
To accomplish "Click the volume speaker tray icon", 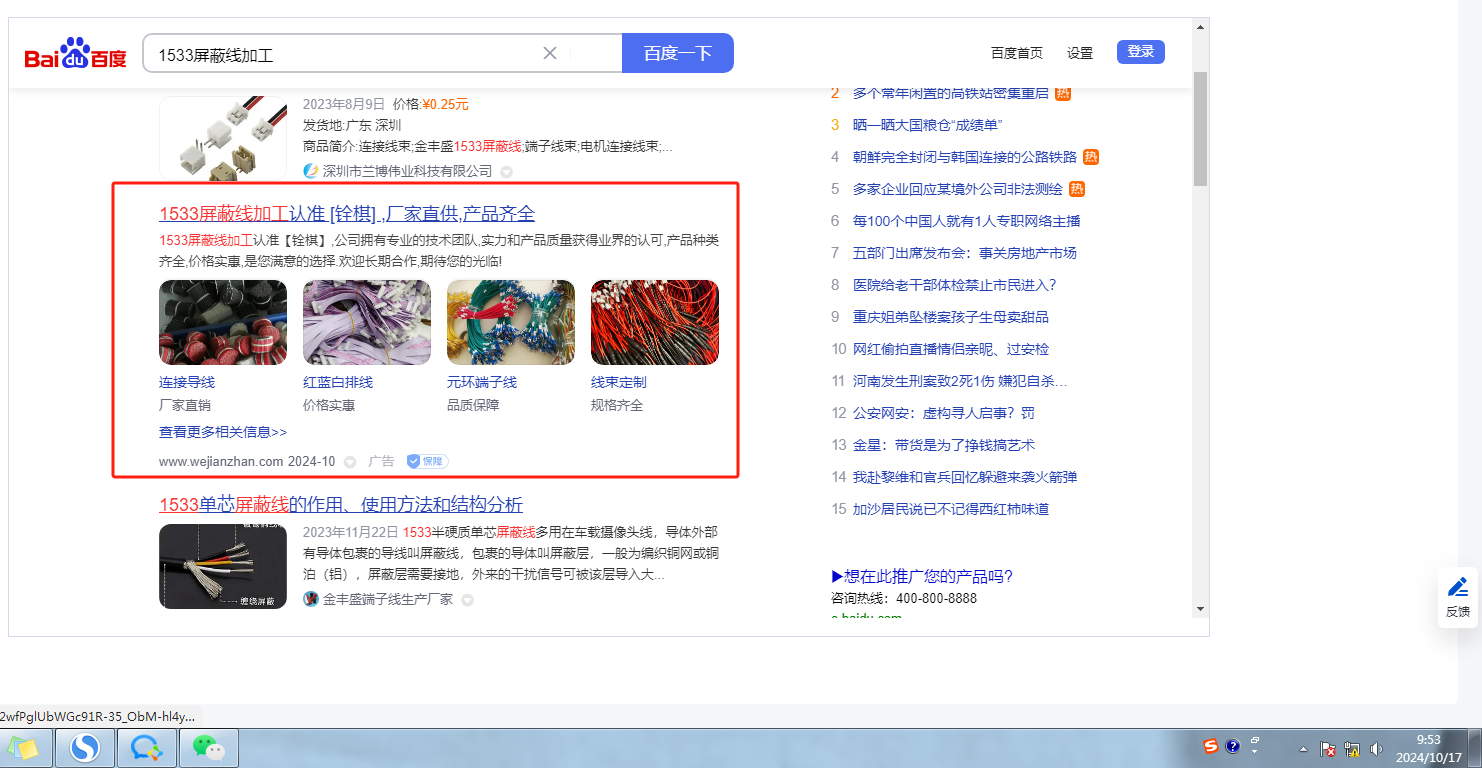I will [1376, 749].
